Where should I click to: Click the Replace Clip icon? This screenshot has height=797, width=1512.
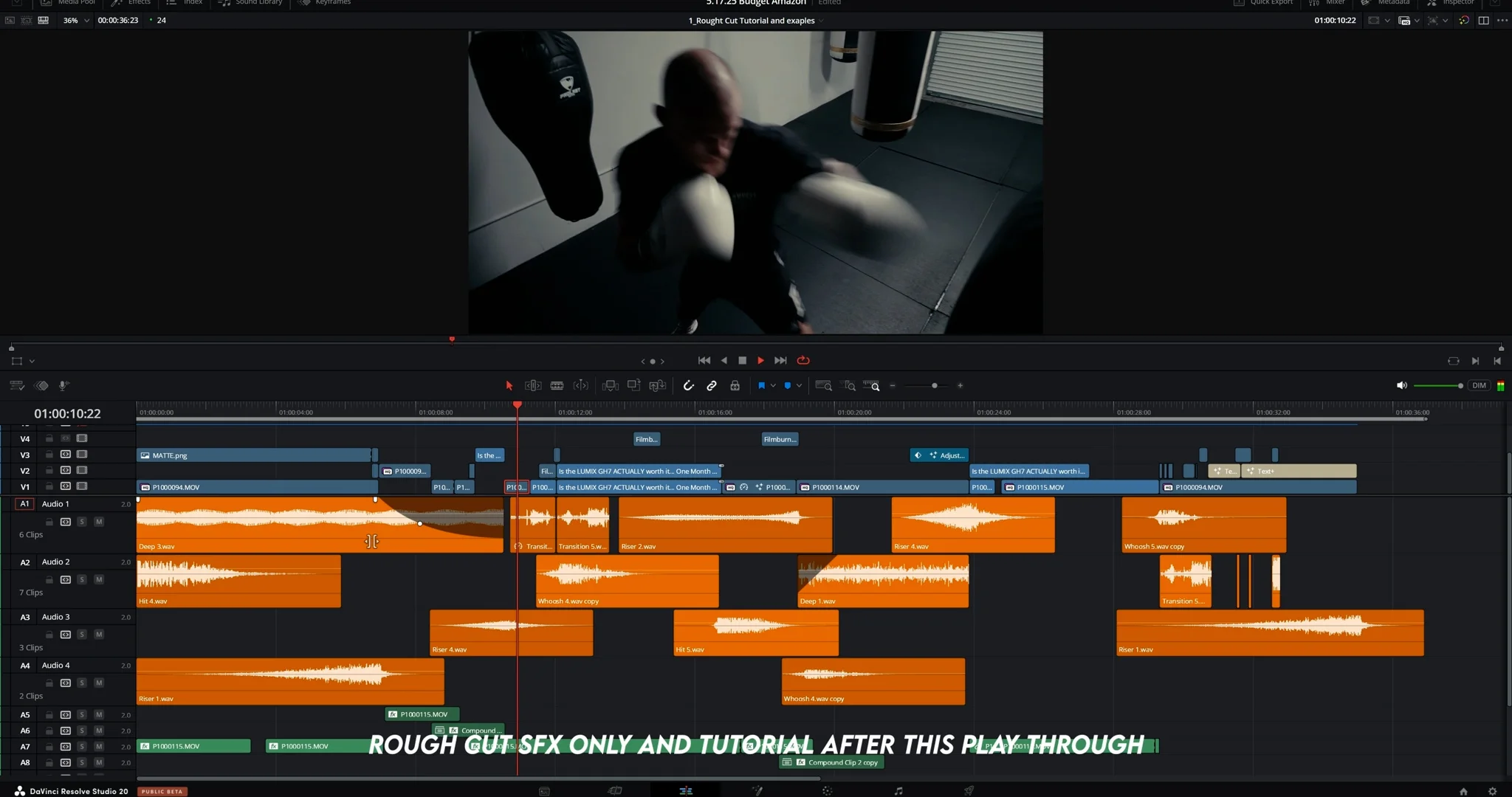(x=657, y=385)
